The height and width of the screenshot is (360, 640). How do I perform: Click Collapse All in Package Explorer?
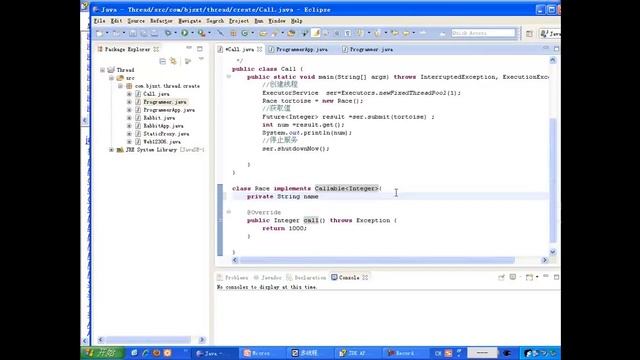click(x=162, y=61)
